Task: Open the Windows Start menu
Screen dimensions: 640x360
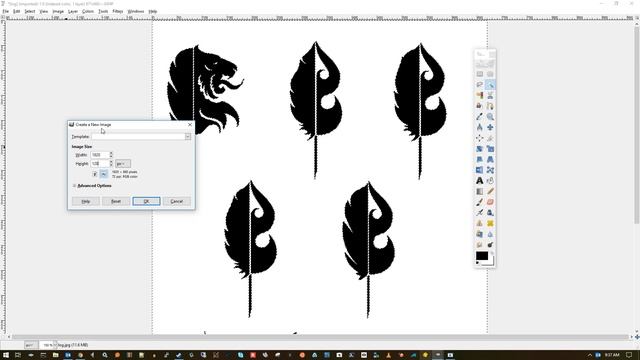Action: coord(6,355)
